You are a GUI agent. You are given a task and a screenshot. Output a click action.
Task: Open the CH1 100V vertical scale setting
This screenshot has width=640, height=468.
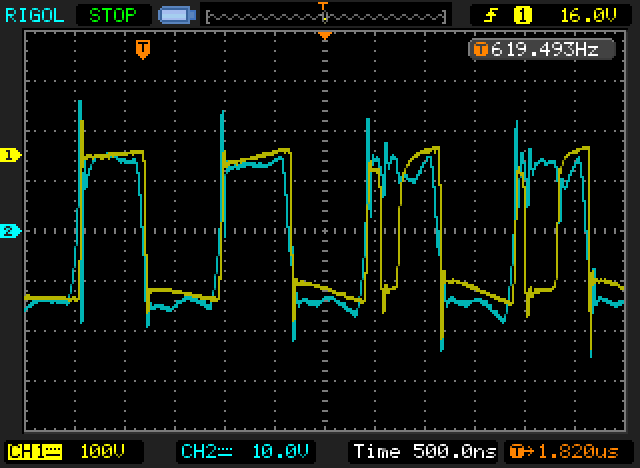tap(98, 450)
